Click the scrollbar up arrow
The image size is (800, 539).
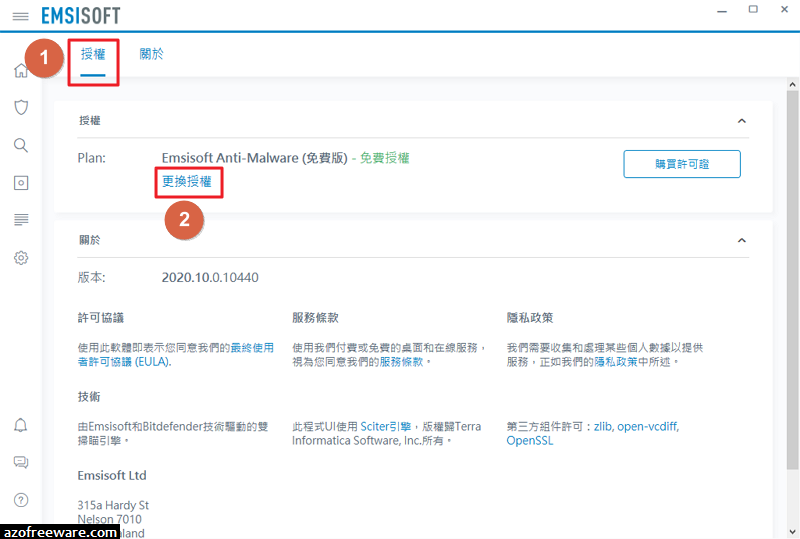(792, 85)
